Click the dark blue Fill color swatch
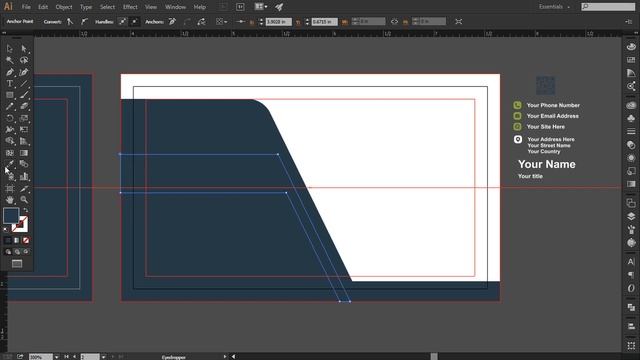This screenshot has height=360, width=640. tap(11, 216)
